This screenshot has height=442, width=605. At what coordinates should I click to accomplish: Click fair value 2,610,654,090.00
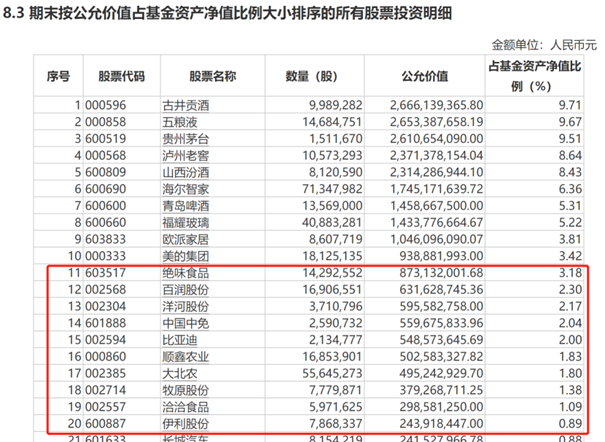pos(436,139)
